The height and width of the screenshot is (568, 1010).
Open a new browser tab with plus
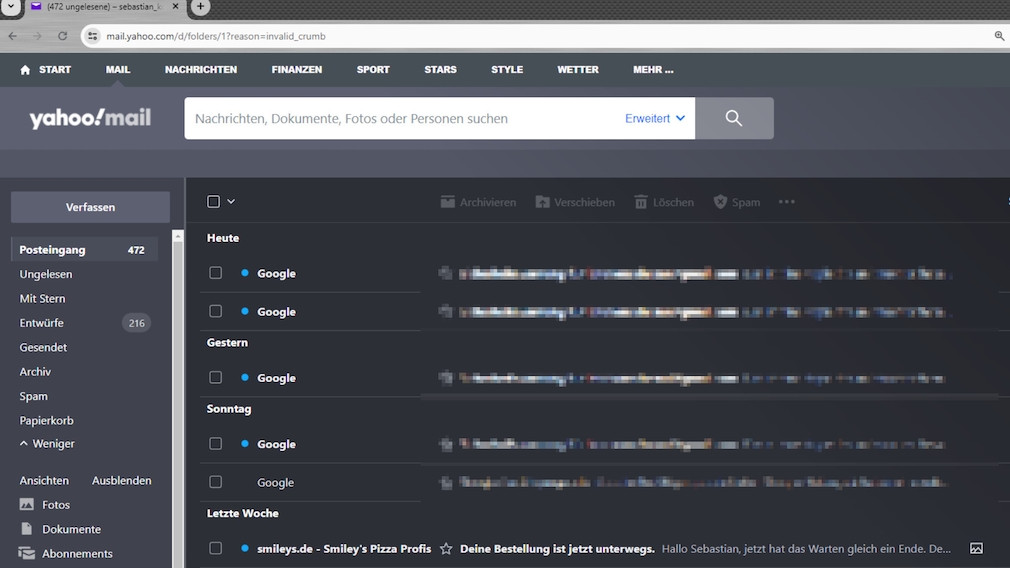[x=200, y=6]
